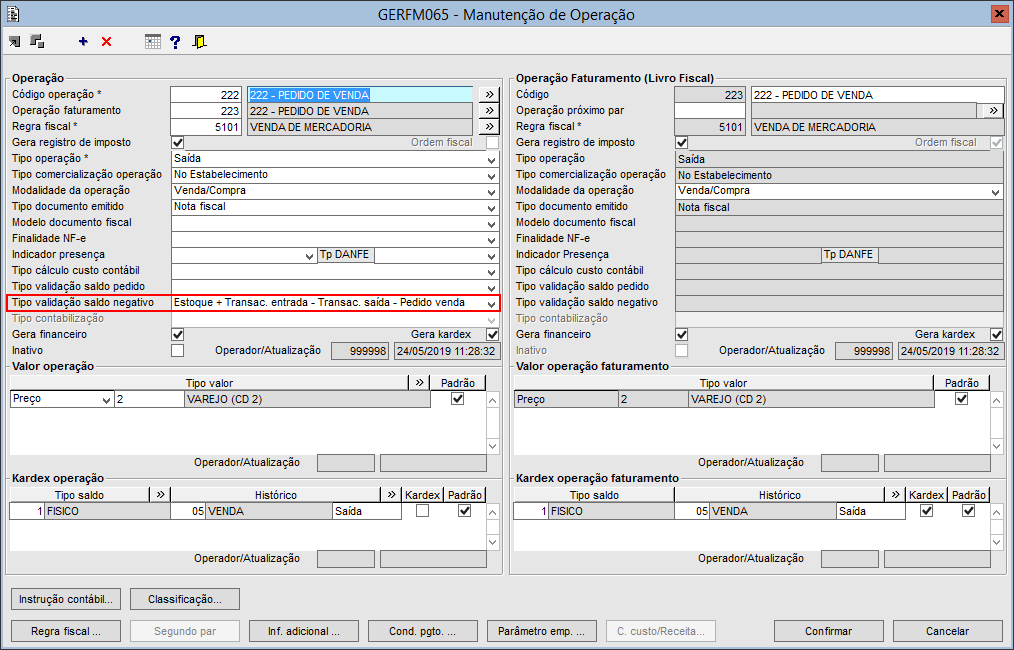Check the left Inativo checkbox

178,351
